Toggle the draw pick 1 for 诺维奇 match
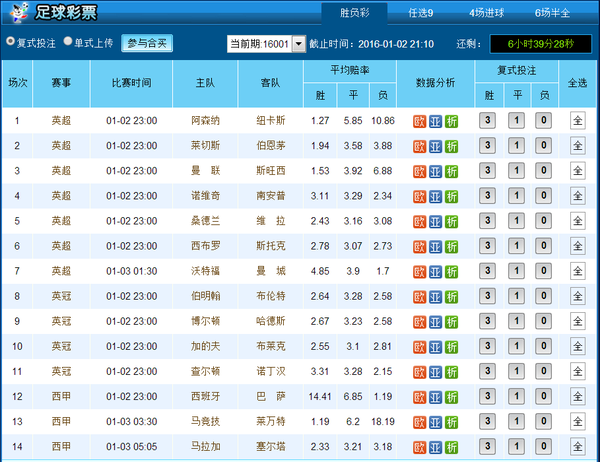Image resolution: width=600 pixels, height=462 pixels. (x=515, y=196)
